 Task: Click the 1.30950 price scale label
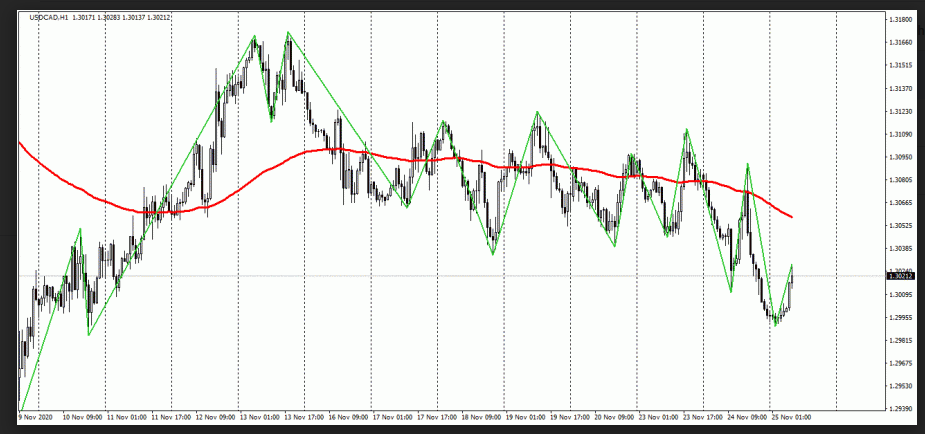(x=900, y=157)
